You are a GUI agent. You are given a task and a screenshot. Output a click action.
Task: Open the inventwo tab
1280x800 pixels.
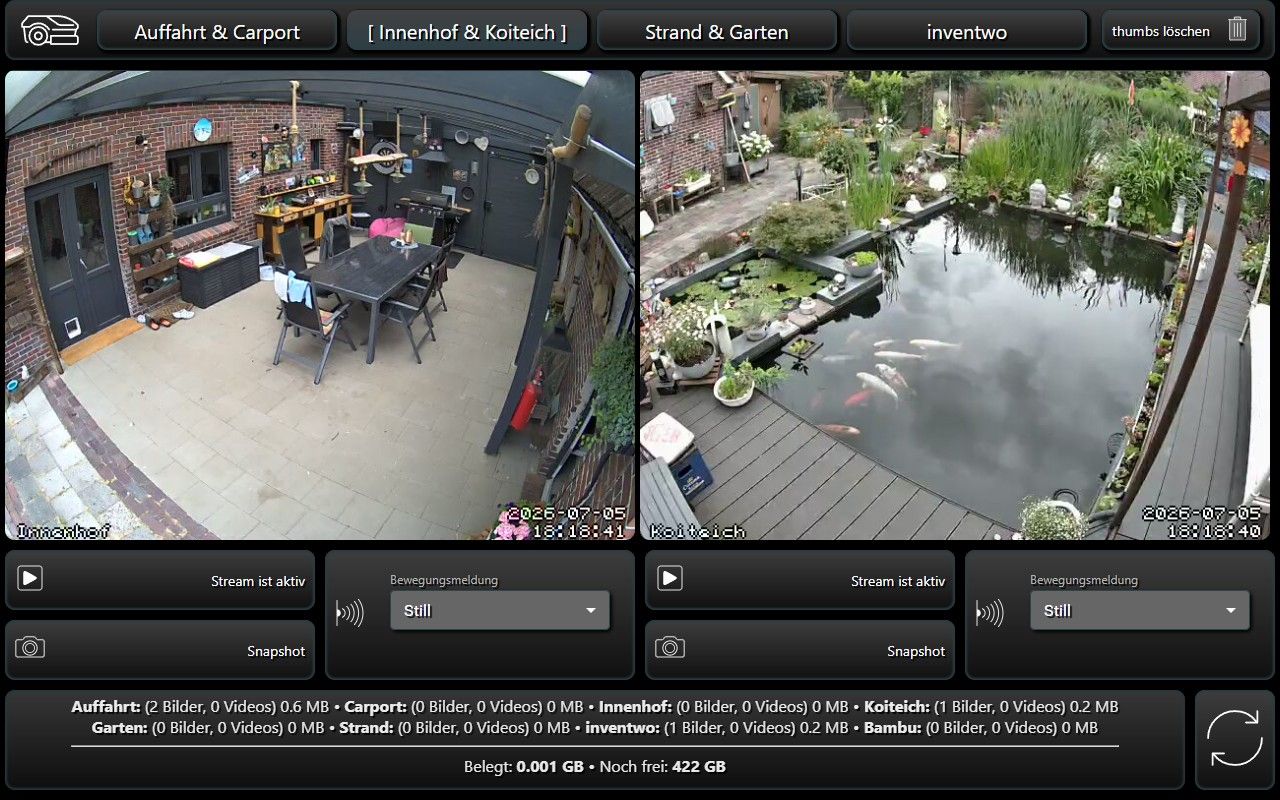tap(967, 31)
